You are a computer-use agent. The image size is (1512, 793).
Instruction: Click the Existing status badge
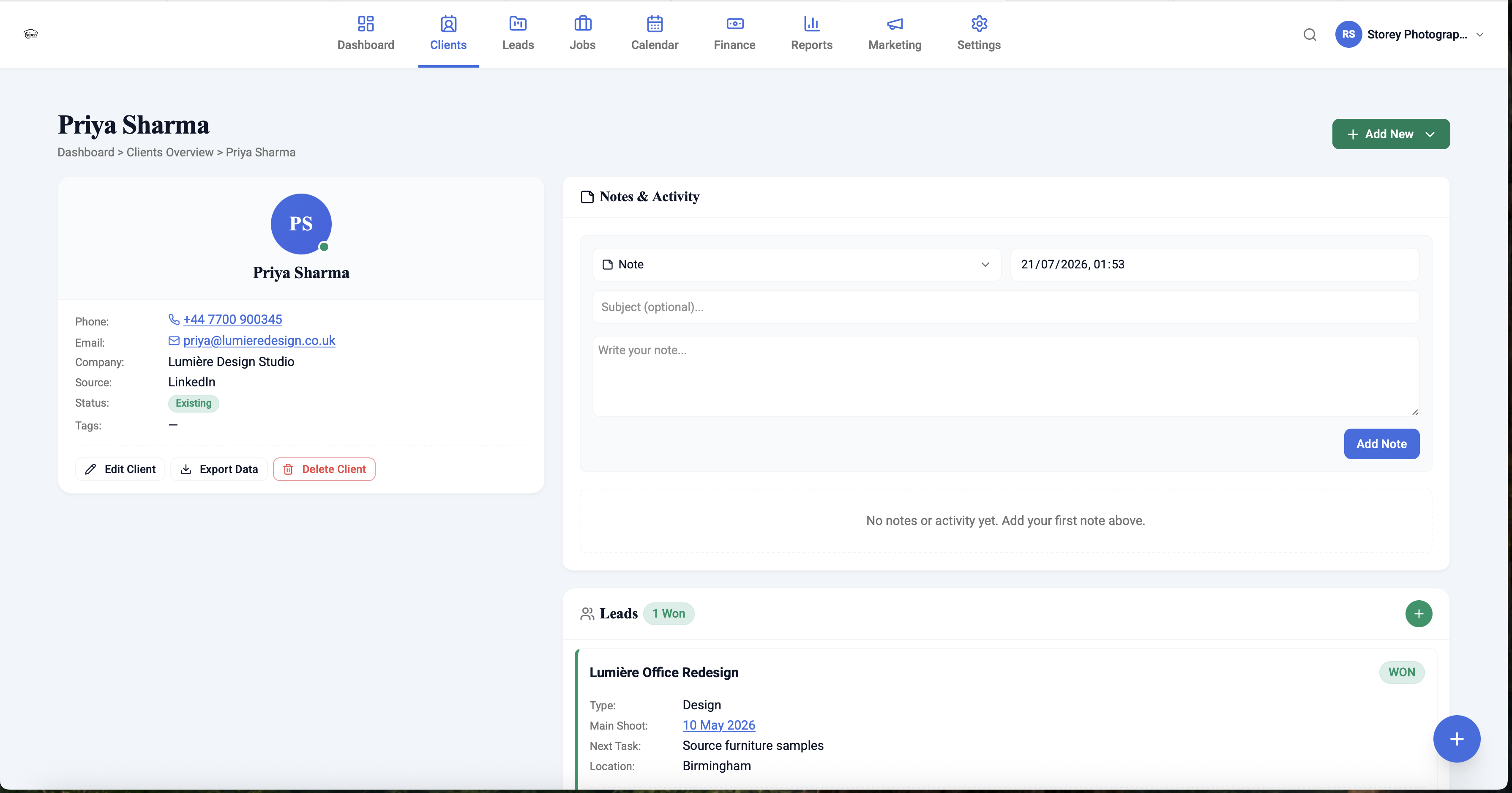193,403
